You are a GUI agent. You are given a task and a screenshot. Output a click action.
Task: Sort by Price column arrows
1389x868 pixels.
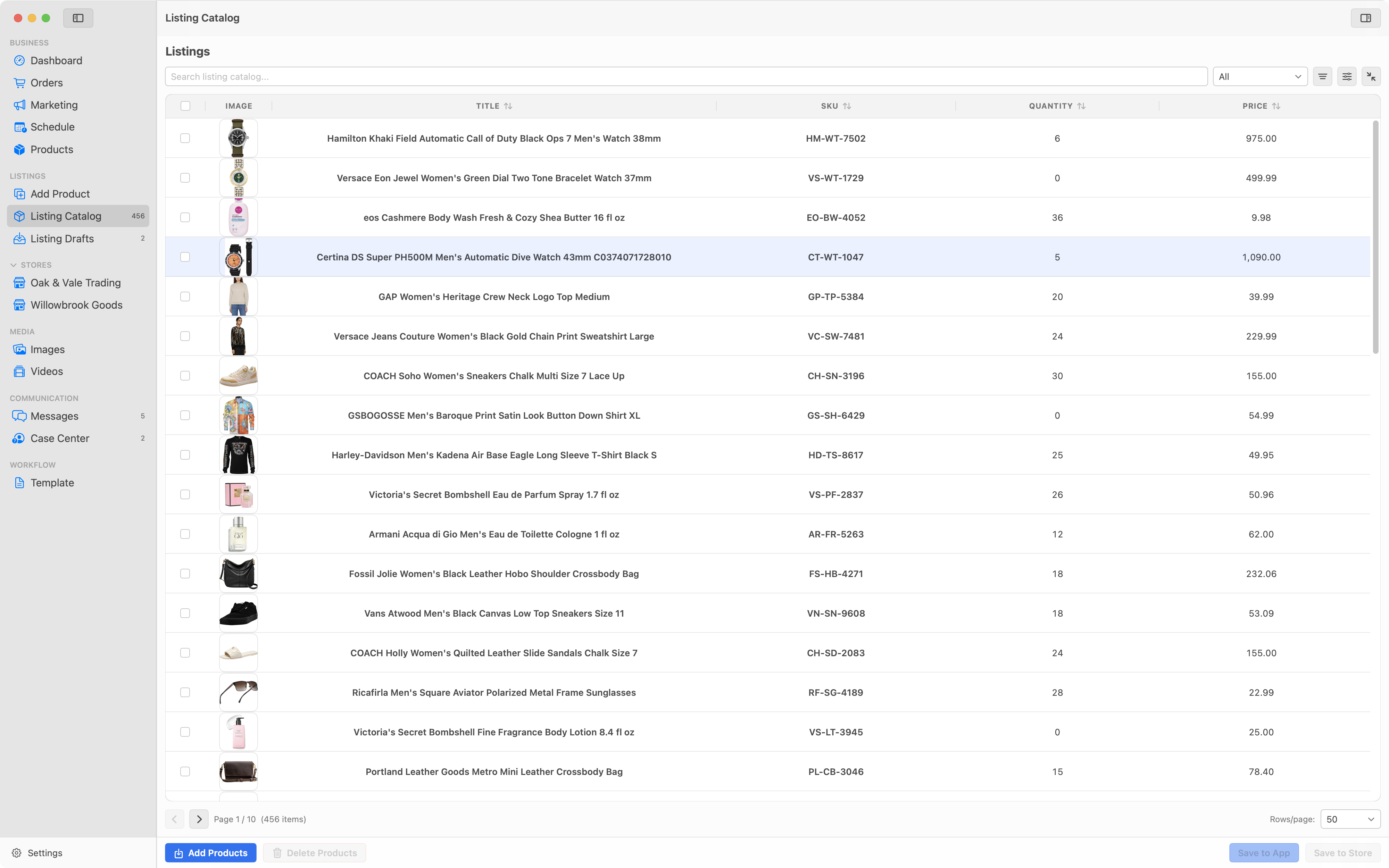tap(1276, 106)
